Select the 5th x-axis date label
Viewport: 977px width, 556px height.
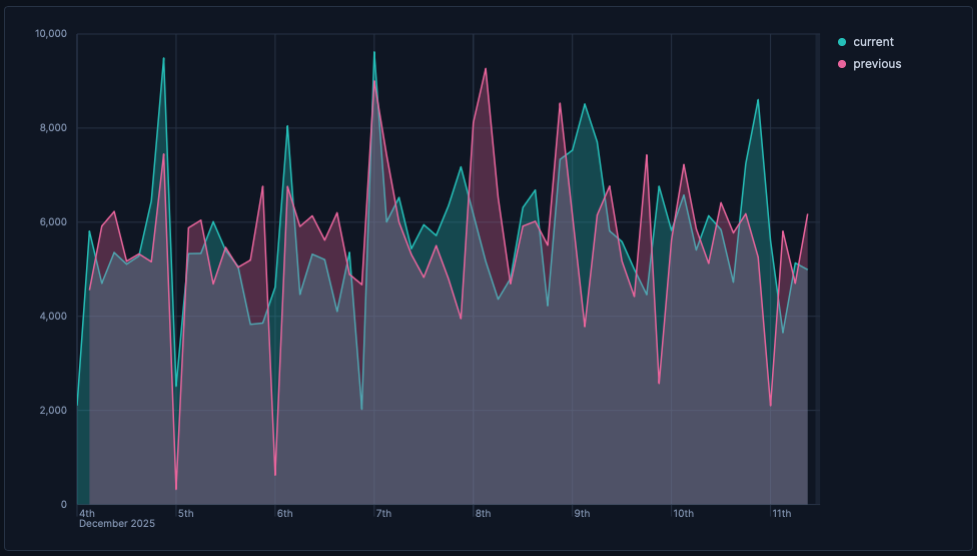[186, 514]
